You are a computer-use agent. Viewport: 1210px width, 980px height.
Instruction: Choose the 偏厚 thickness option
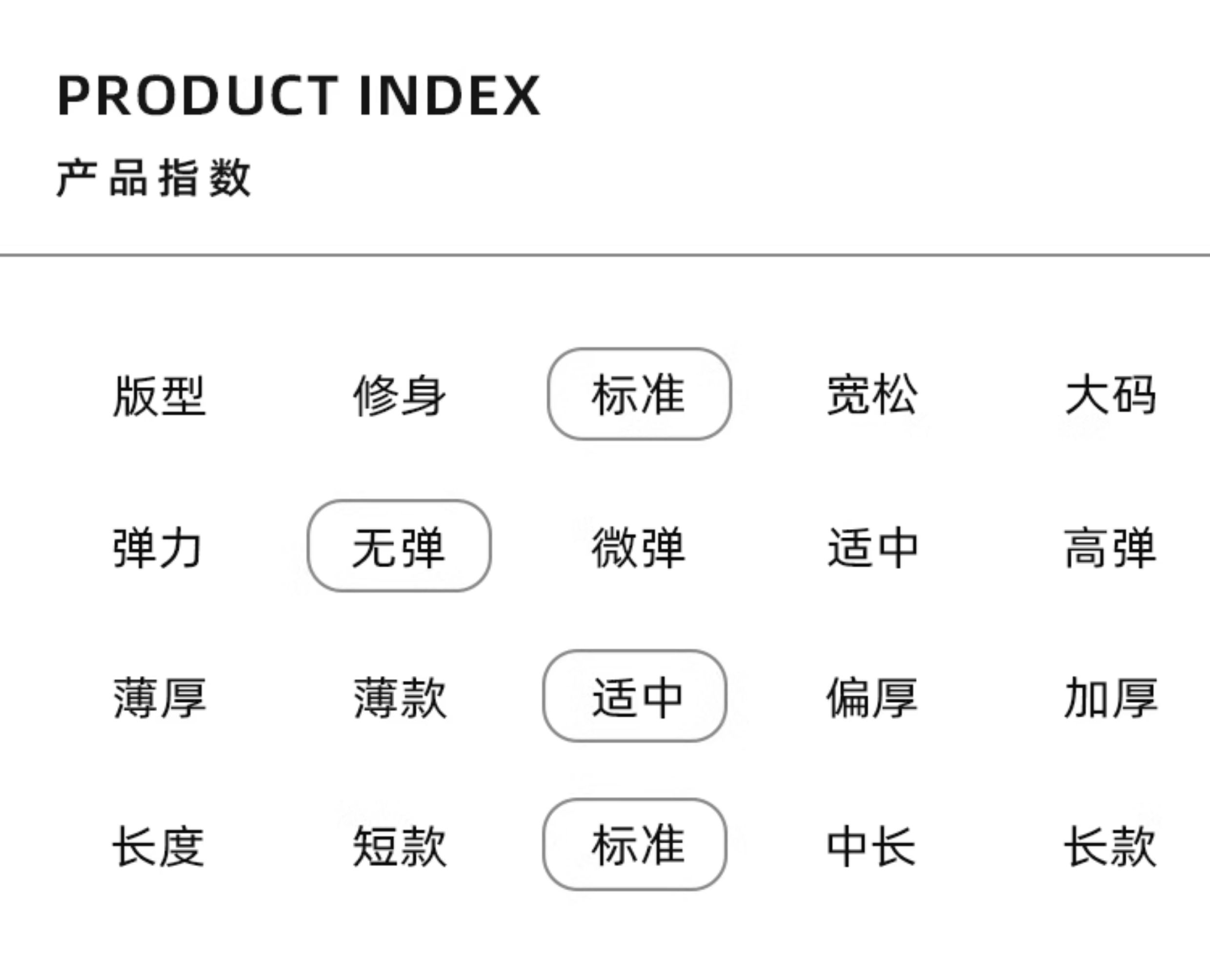tap(872, 698)
